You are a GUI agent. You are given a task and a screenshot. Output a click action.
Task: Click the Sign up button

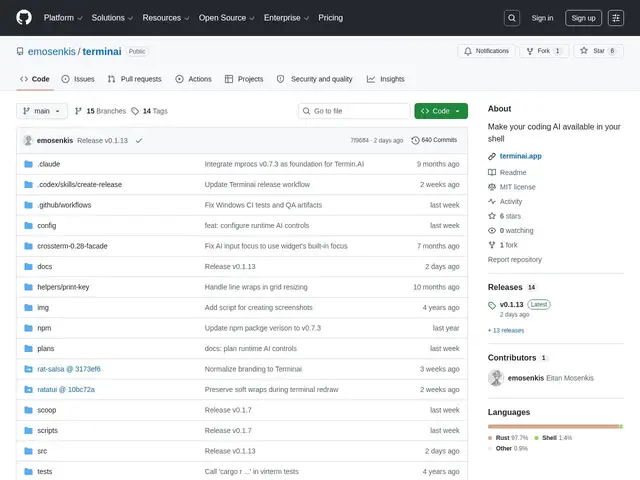pyautogui.click(x=583, y=18)
